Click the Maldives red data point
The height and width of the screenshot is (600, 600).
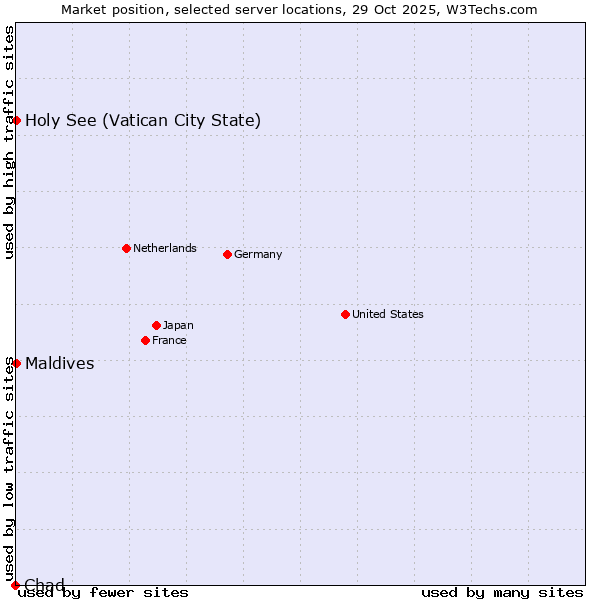tap(16, 363)
